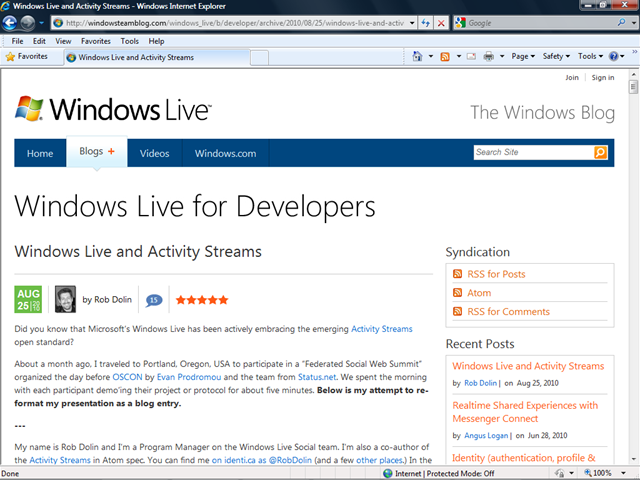Open the OSCON link
Image resolution: width=640 pixels, height=480 pixels.
pyautogui.click(x=127, y=377)
